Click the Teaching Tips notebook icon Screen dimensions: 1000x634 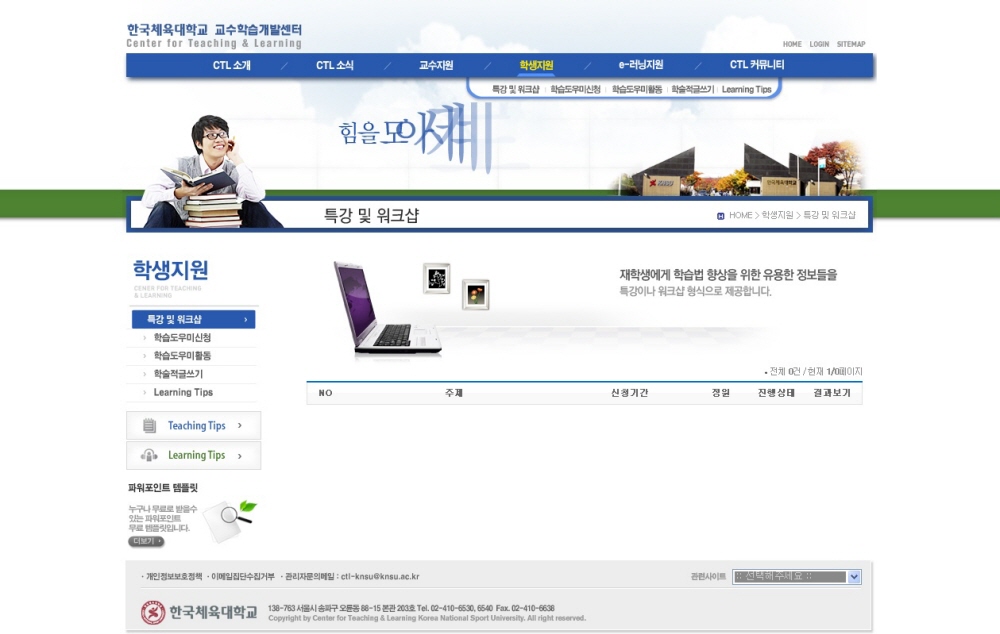pos(150,426)
